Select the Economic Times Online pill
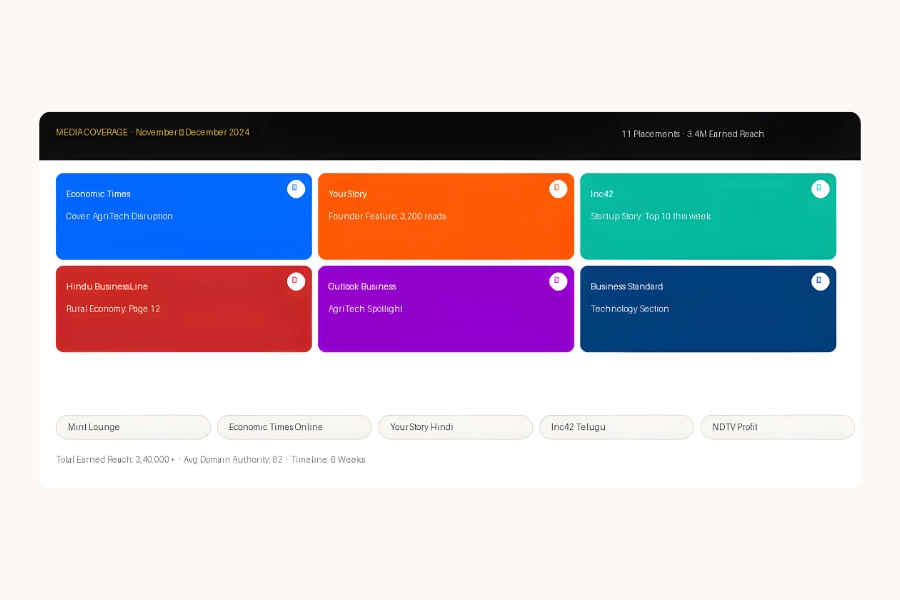Image resolution: width=900 pixels, height=600 pixels. click(x=294, y=427)
